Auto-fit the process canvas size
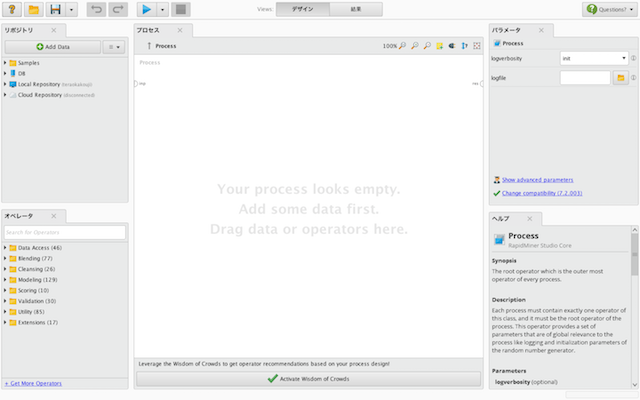The height and width of the screenshot is (400, 640). tap(477, 46)
